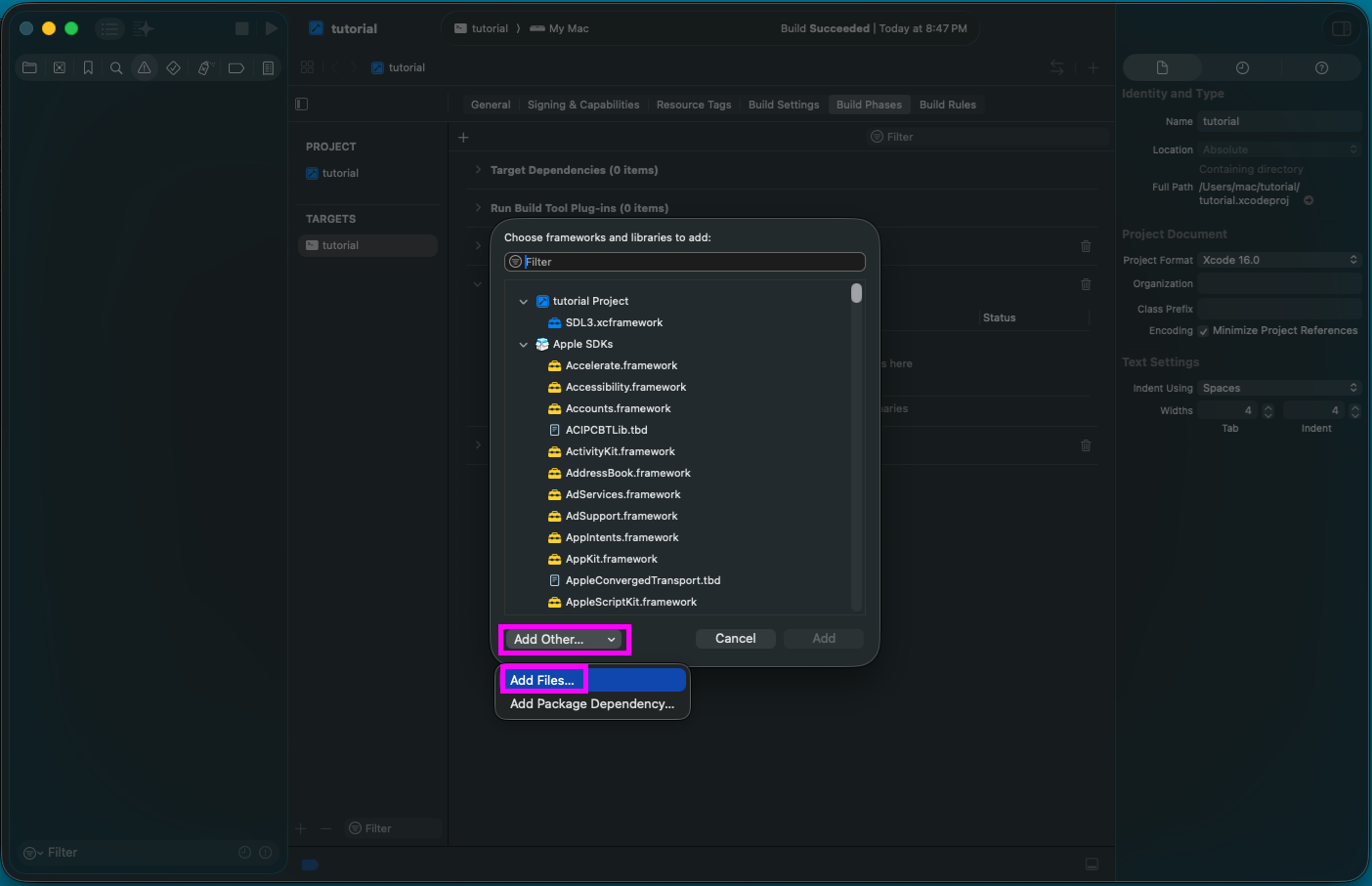The image size is (1372, 886).
Task: Click the build phases Filter field
Action: click(x=989, y=137)
